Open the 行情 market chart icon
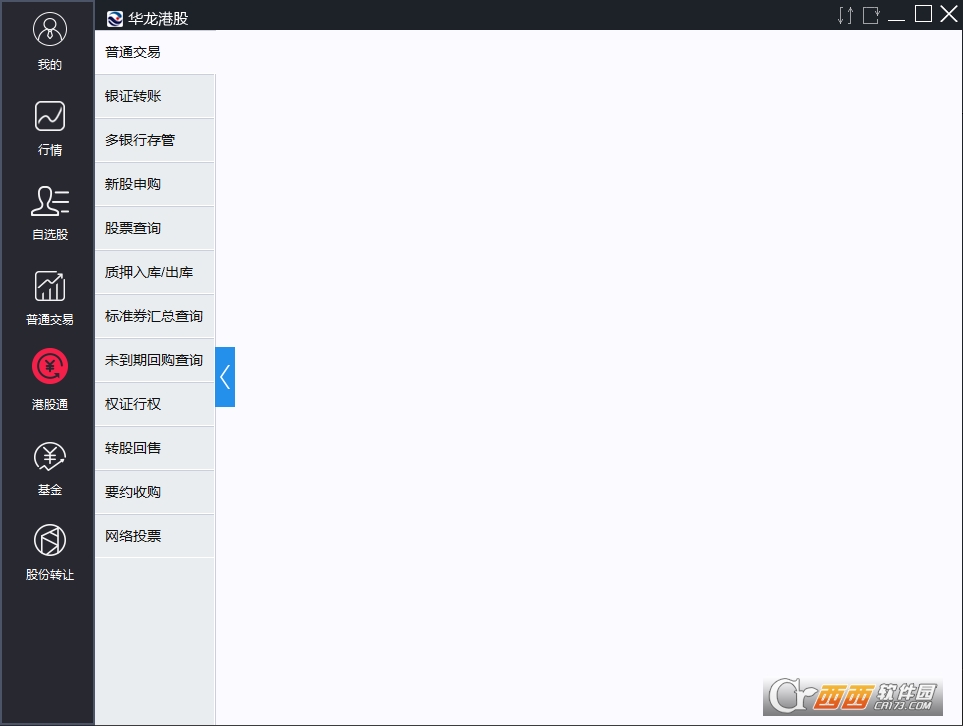Image resolution: width=963 pixels, height=726 pixels. pyautogui.click(x=50, y=116)
